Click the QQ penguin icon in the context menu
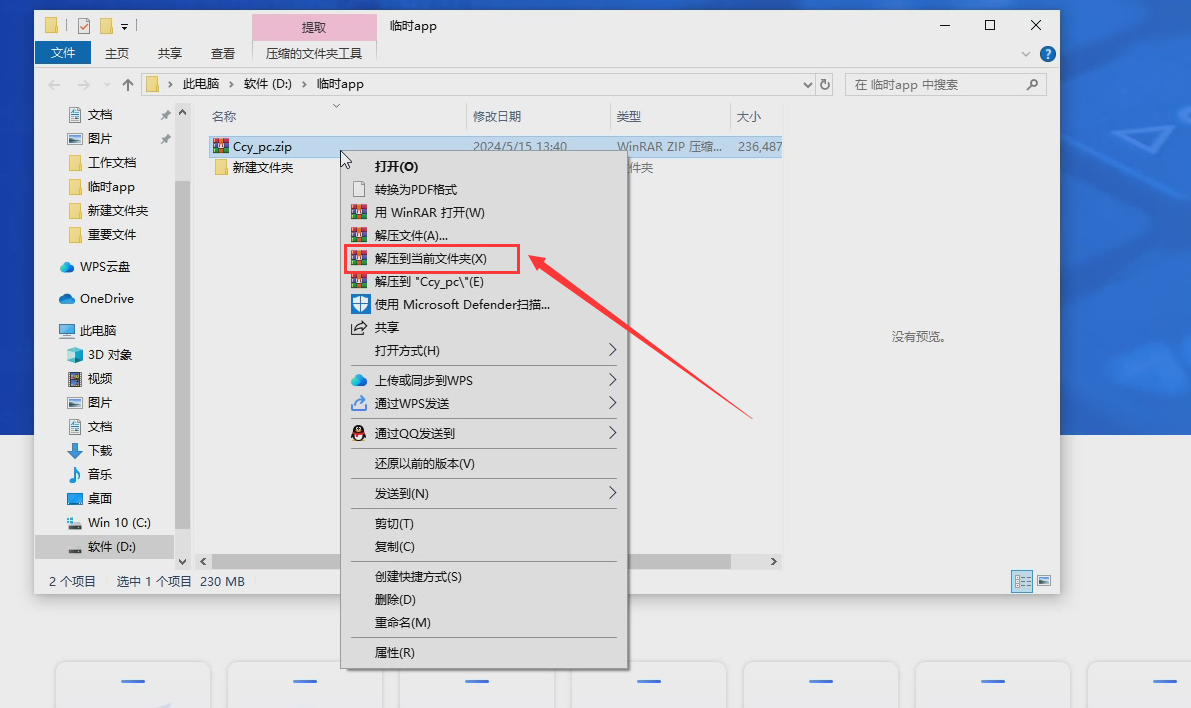Viewport: 1191px width, 708px height. tap(360, 433)
